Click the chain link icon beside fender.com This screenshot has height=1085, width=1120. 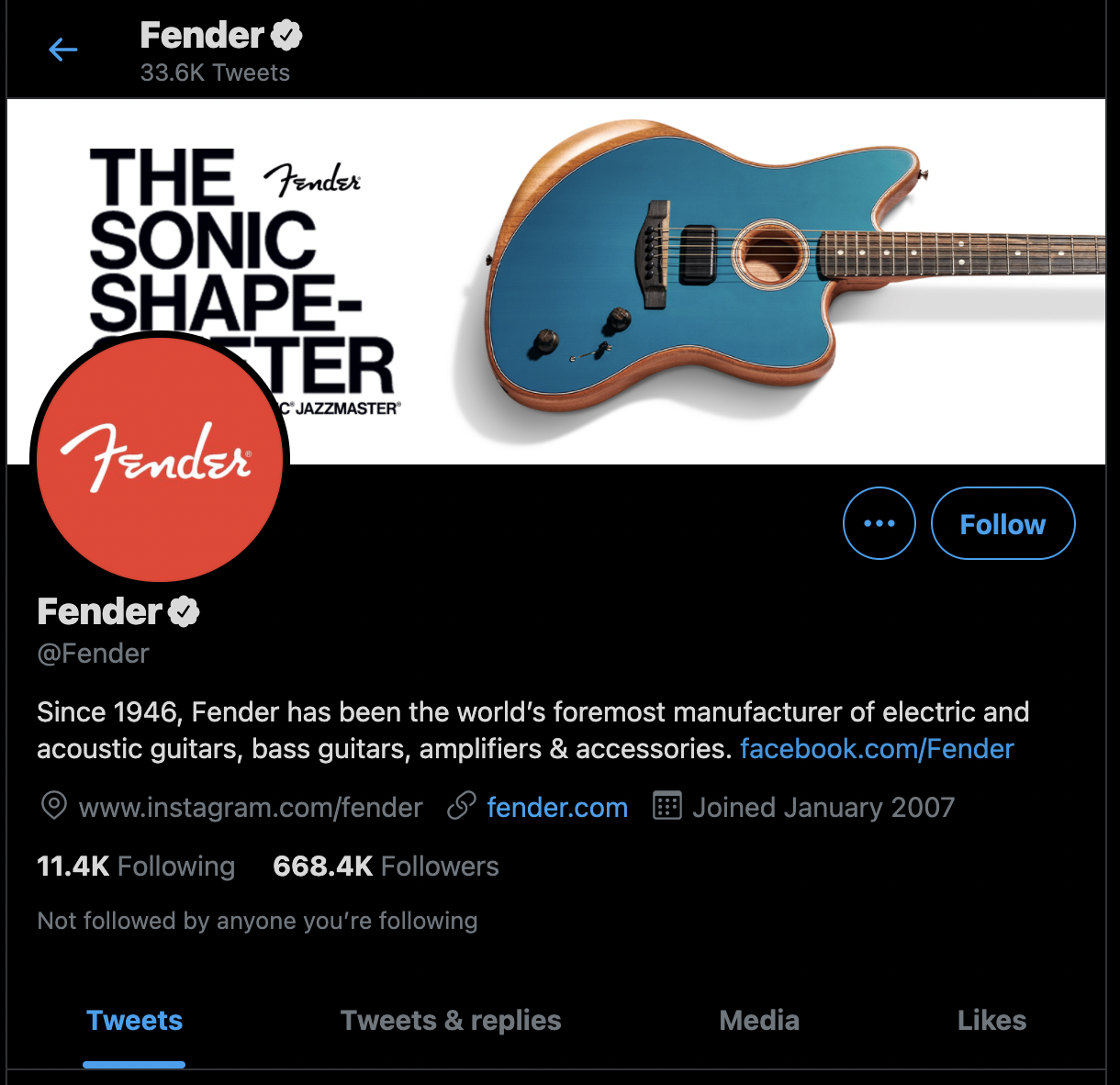[x=461, y=806]
